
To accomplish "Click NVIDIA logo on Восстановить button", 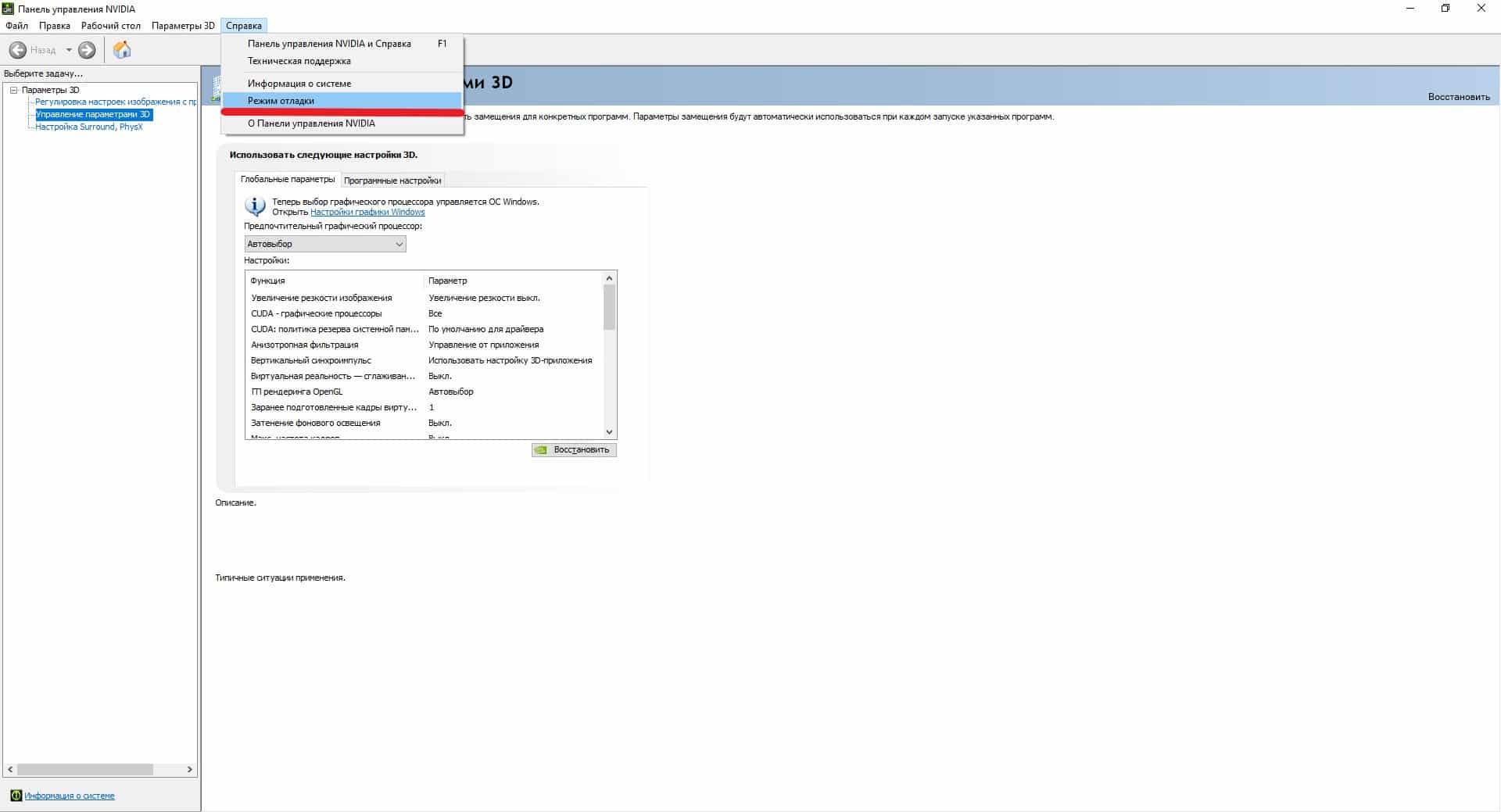I will coord(541,450).
